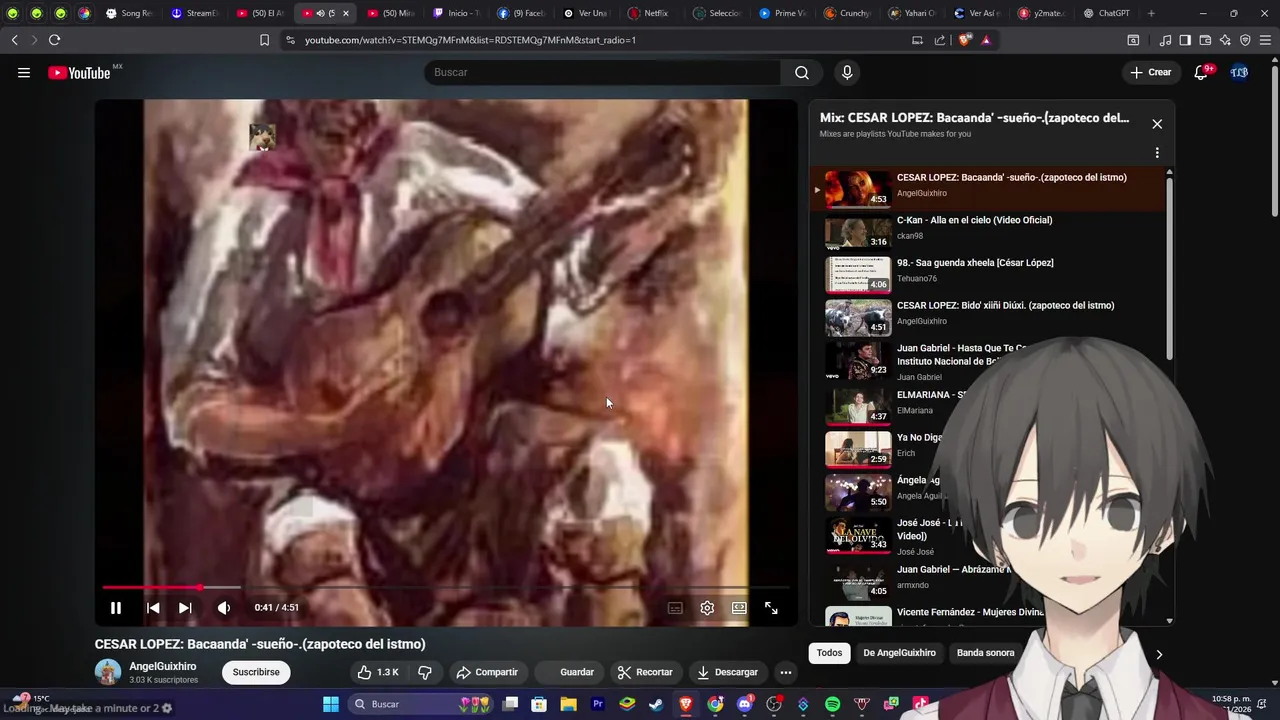
Task: Click the browser address bar URL
Action: tap(470, 40)
